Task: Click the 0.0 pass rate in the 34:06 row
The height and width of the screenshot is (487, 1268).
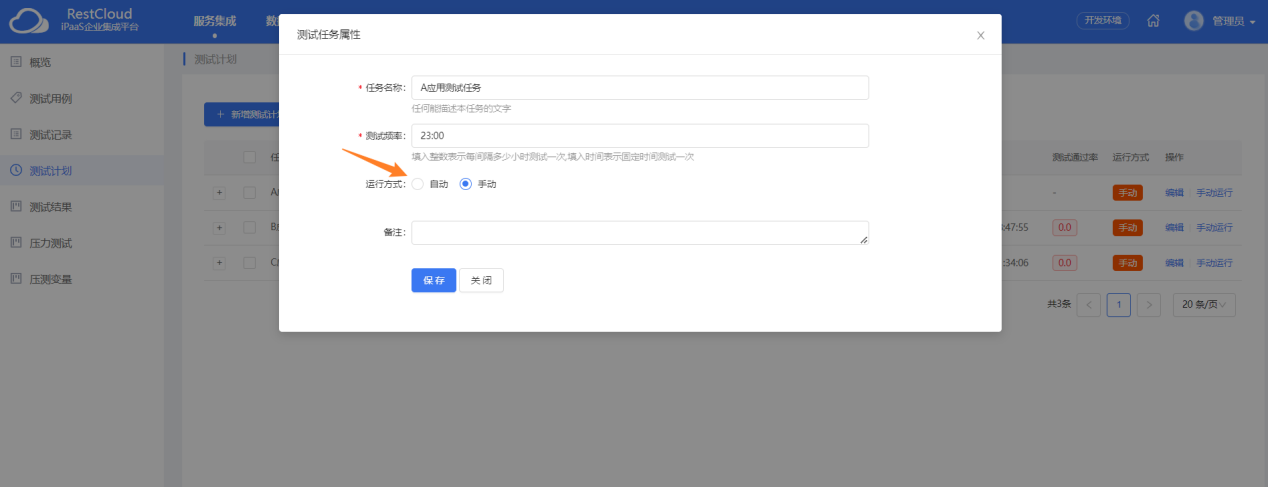Action: coord(1065,263)
